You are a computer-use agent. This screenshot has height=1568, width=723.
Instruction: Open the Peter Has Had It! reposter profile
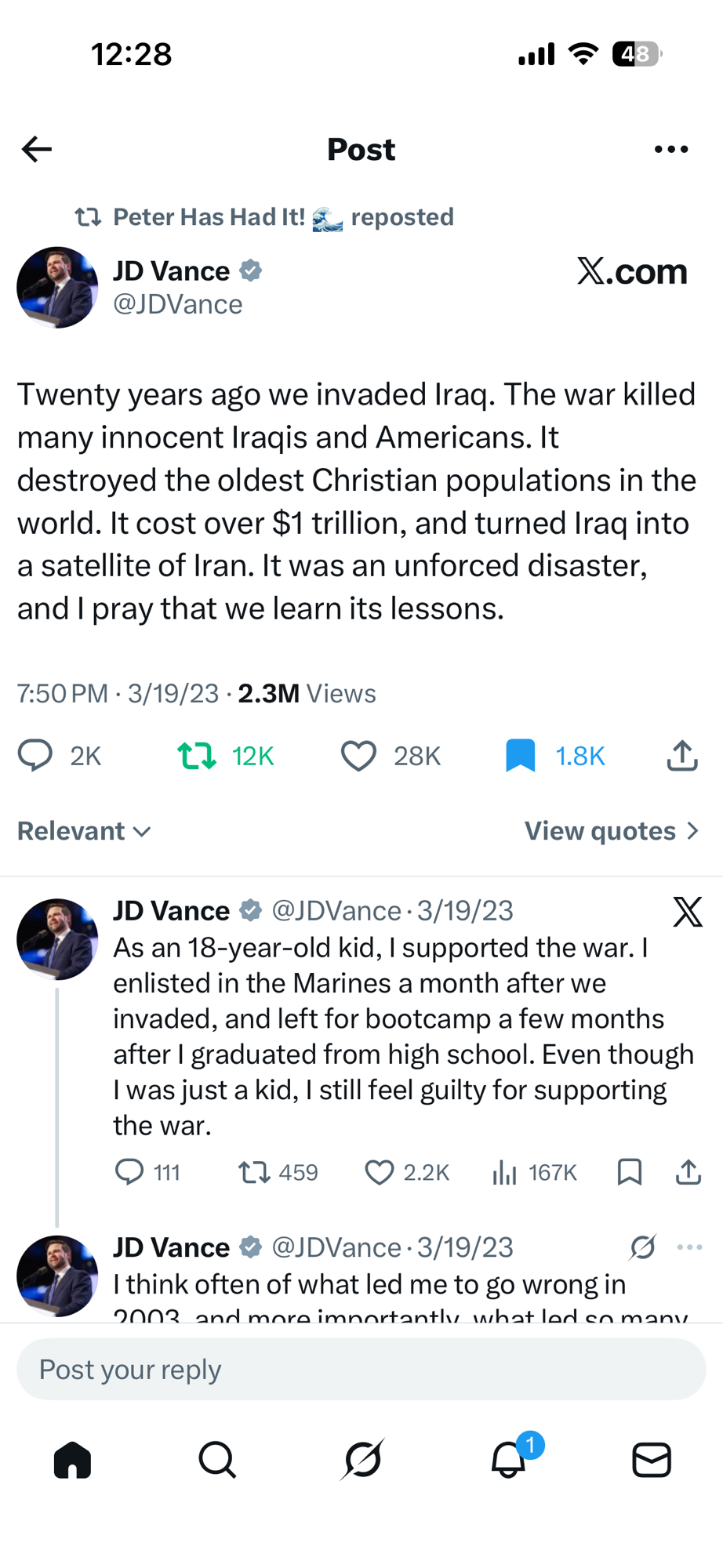[x=209, y=217]
